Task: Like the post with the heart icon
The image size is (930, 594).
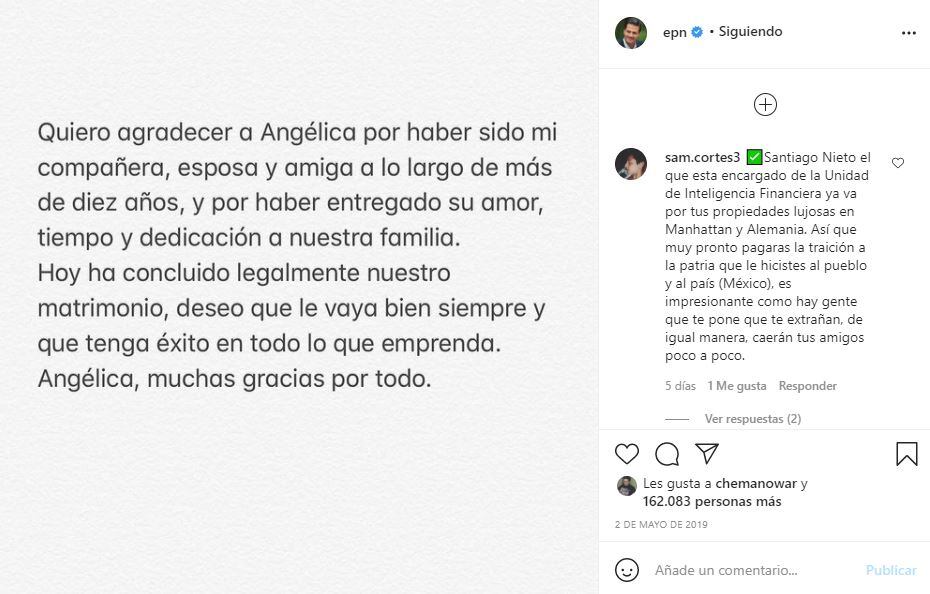Action: (x=627, y=454)
